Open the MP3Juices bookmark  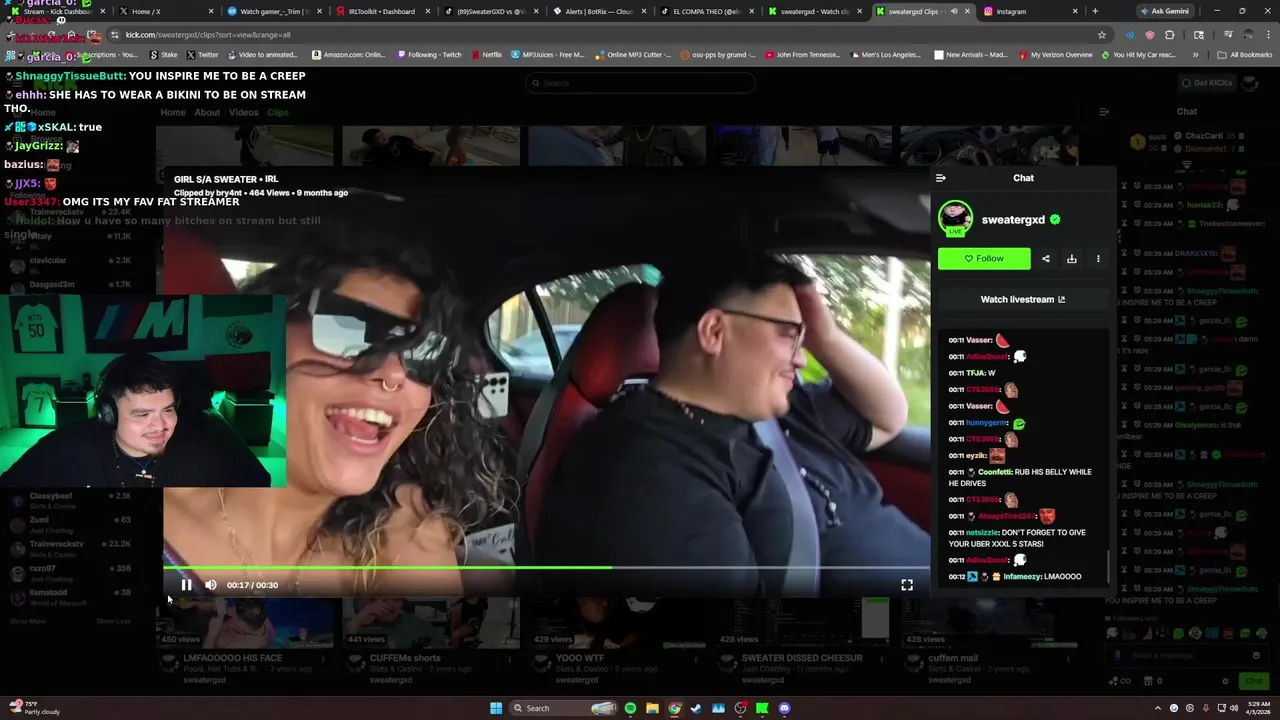point(547,55)
